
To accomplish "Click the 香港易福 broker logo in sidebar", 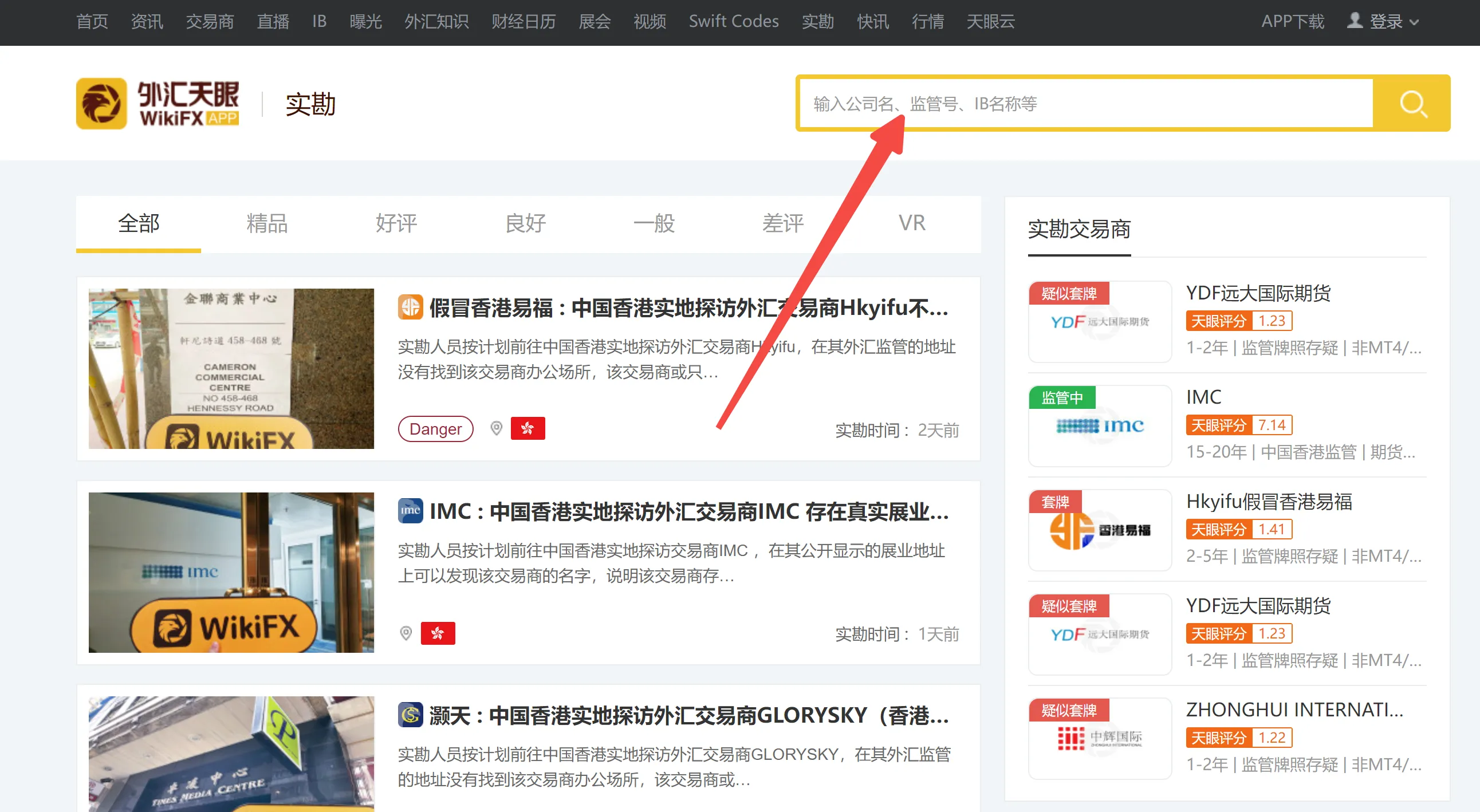I will point(1100,531).
